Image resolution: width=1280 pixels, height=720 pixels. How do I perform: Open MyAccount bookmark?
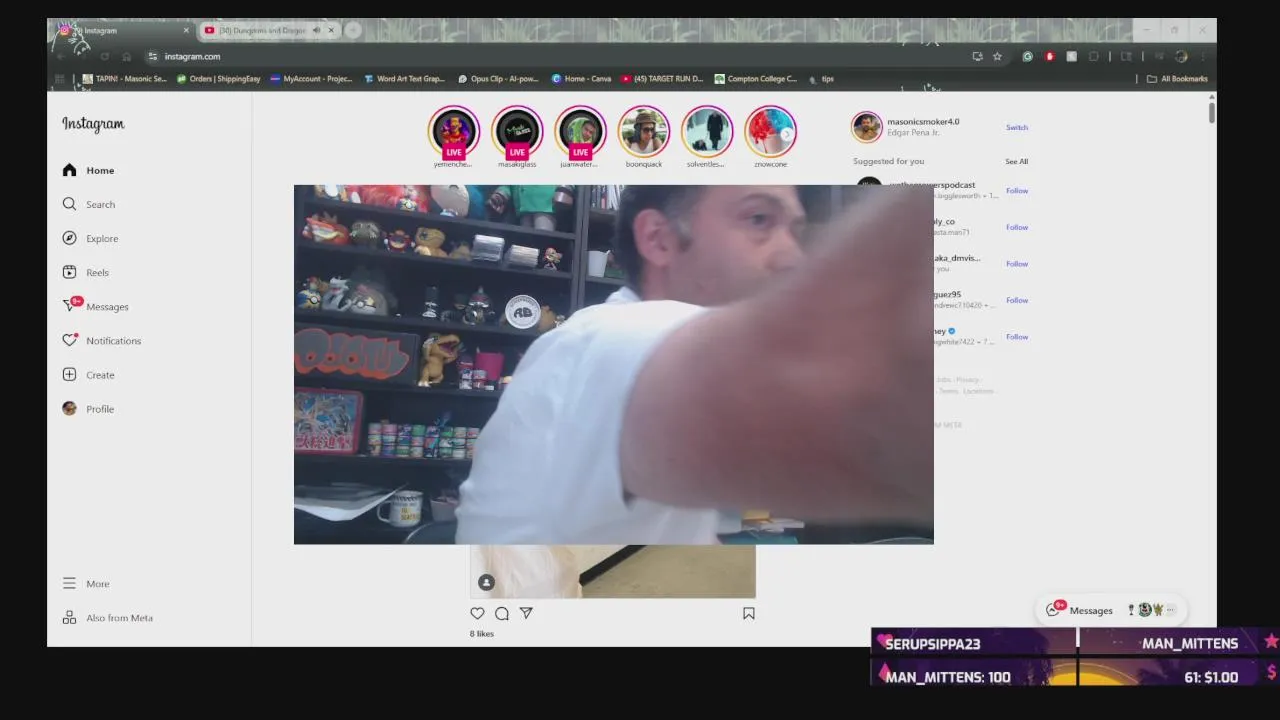click(311, 79)
